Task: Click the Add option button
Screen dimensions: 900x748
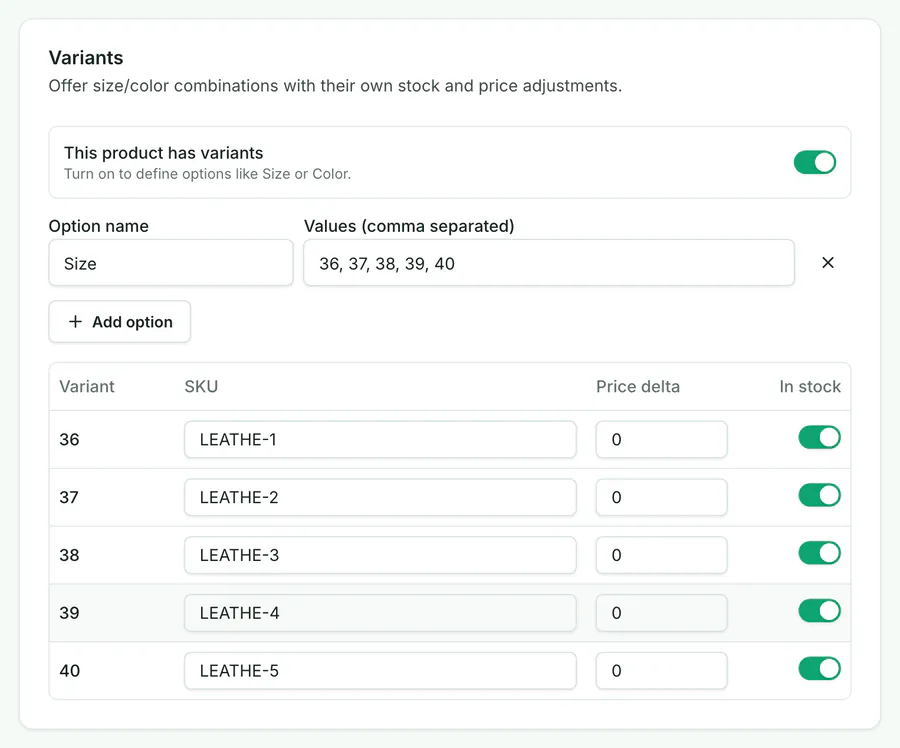Action: [x=119, y=321]
